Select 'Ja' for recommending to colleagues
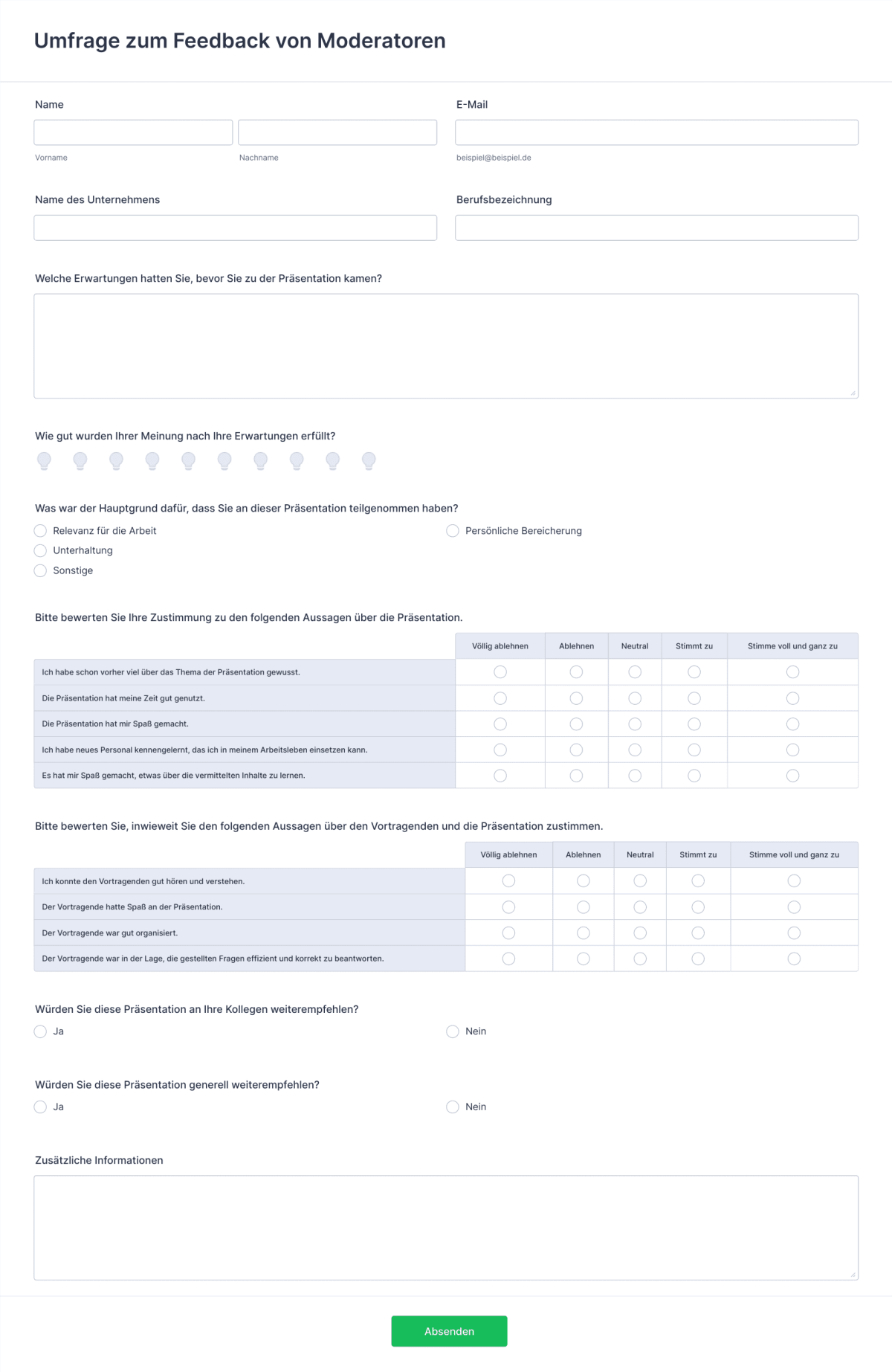The width and height of the screenshot is (892, 1372). coord(40,1031)
